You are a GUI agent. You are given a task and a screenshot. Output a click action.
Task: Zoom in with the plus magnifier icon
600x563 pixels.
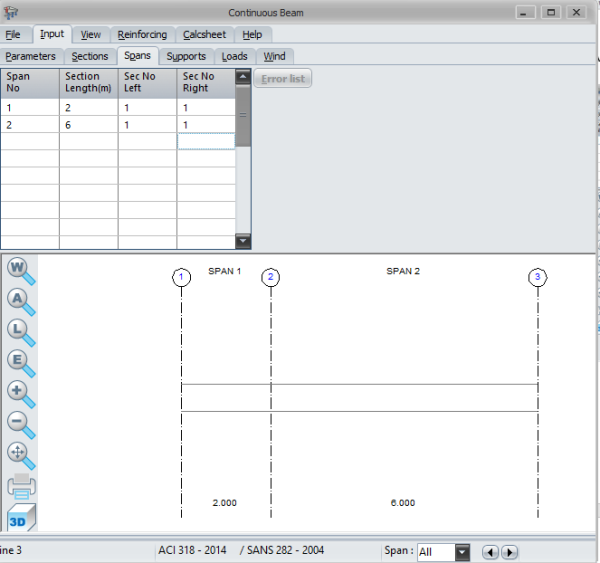tap(20, 393)
